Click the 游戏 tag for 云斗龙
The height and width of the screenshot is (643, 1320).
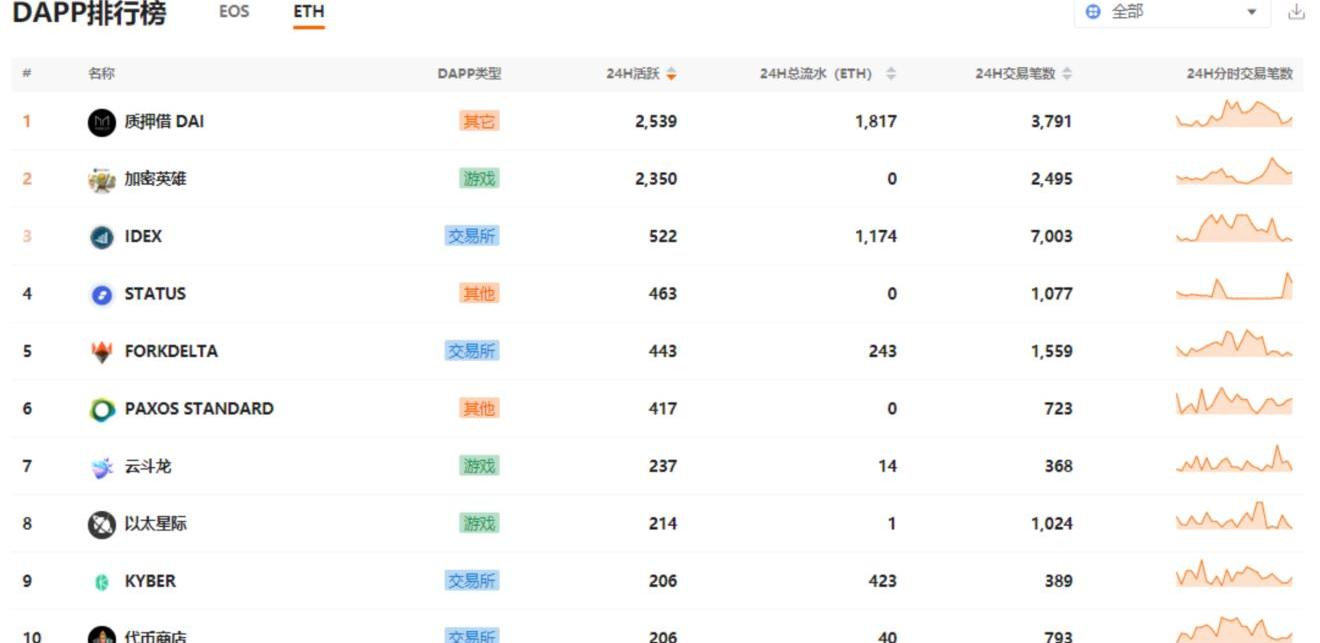(479, 466)
